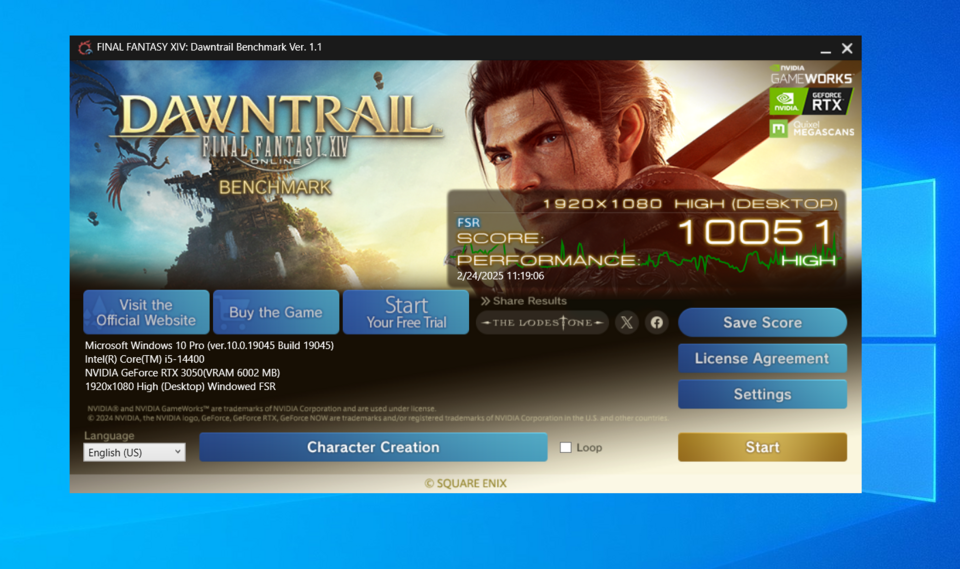Select the Intel Core i5-14400 text
Viewport: 960px width, 569px height.
[144, 359]
